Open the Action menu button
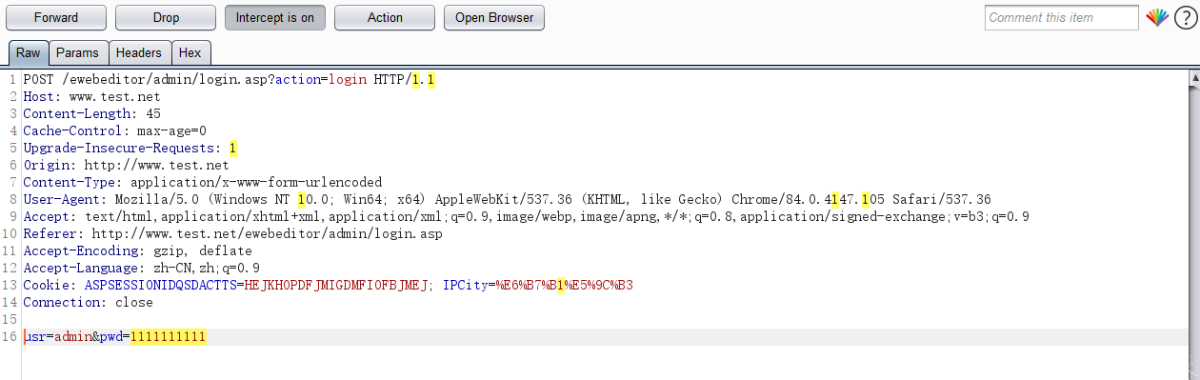The image size is (1200, 380). point(385,17)
